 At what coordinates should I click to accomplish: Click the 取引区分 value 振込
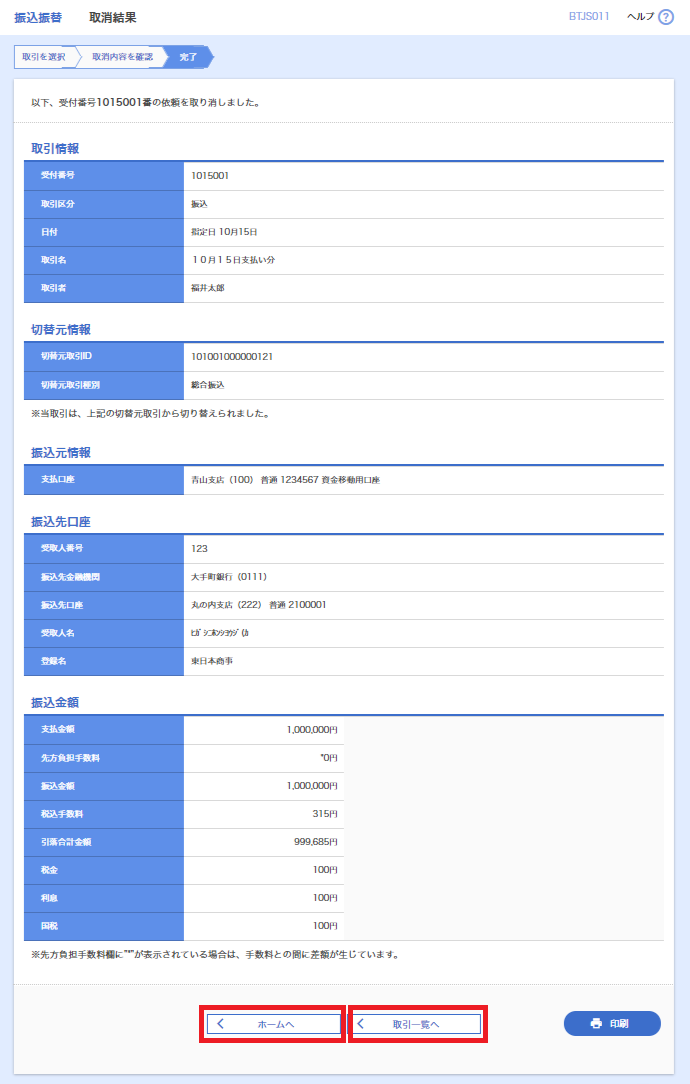pos(199,204)
